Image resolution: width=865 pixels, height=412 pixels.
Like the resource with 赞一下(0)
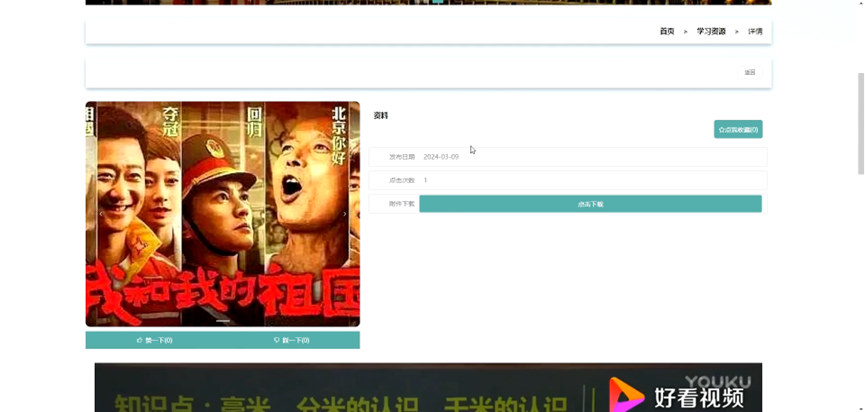point(154,340)
